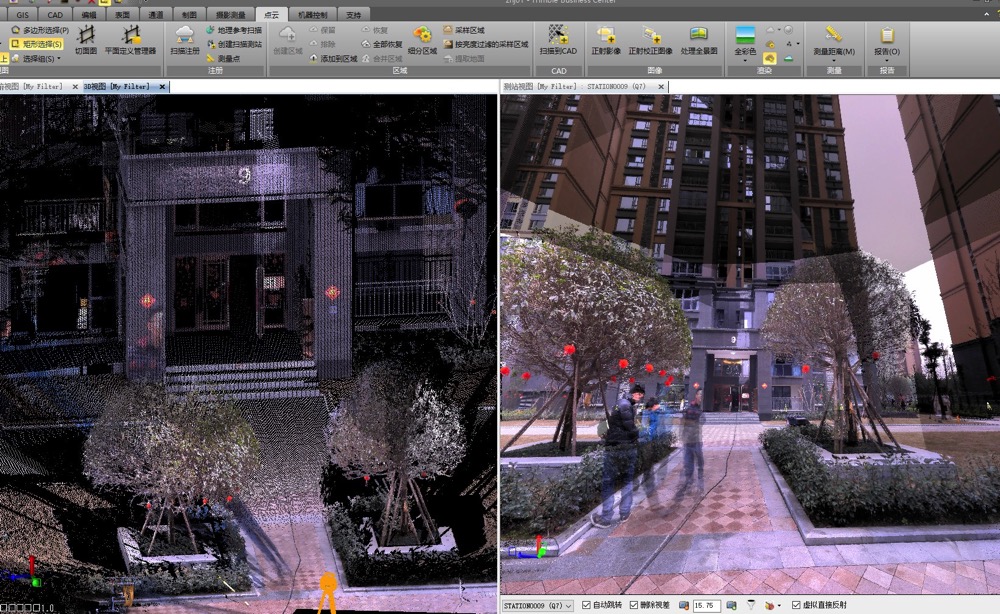Viewport: 1000px width, 614px height.
Task: Launch the 扫描到CAD scan-to-CAD tool
Action: [558, 40]
